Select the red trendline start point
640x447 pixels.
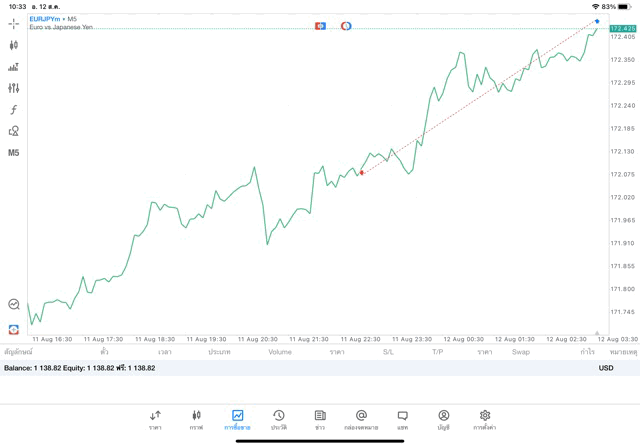point(362,173)
